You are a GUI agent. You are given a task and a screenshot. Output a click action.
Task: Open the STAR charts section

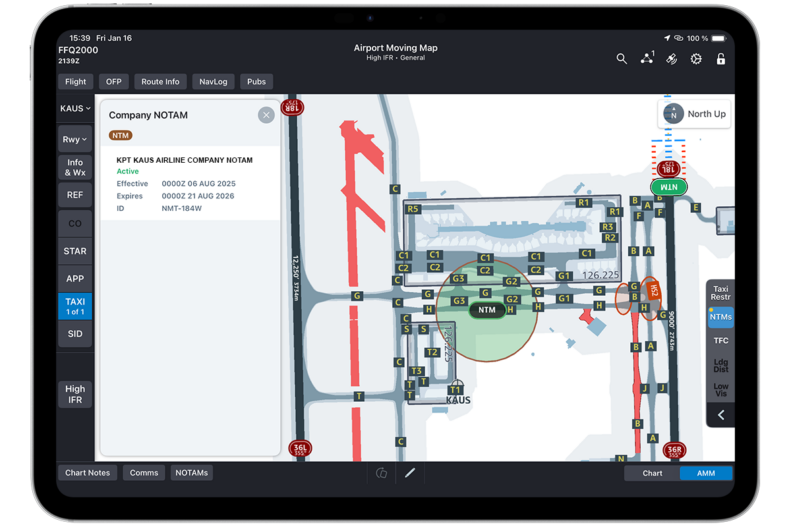point(75,251)
